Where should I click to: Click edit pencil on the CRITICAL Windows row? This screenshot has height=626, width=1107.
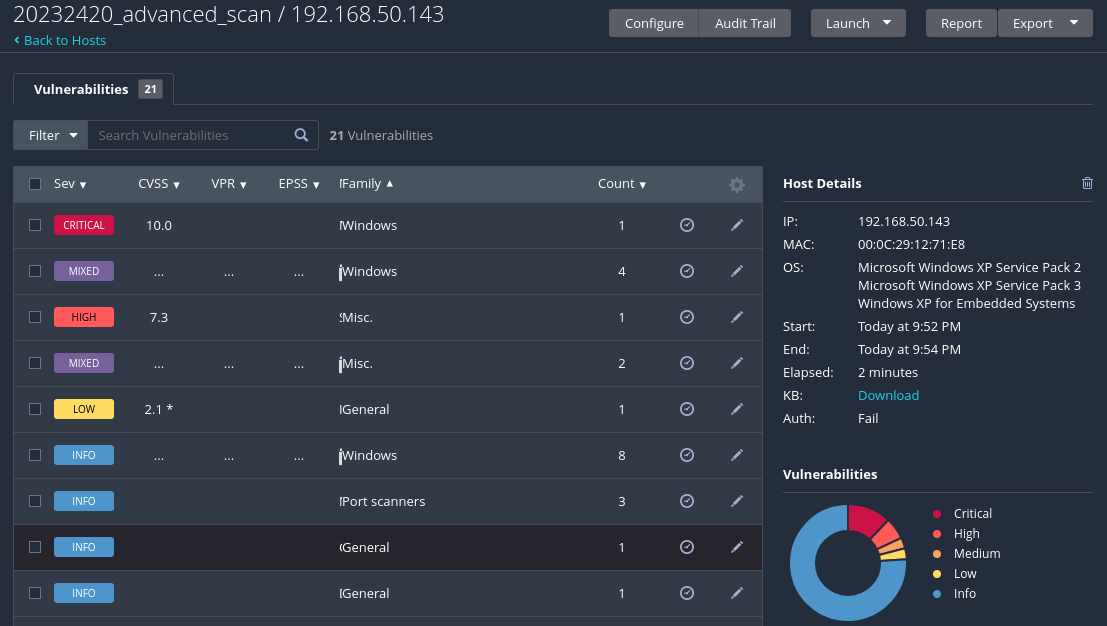coord(736,225)
